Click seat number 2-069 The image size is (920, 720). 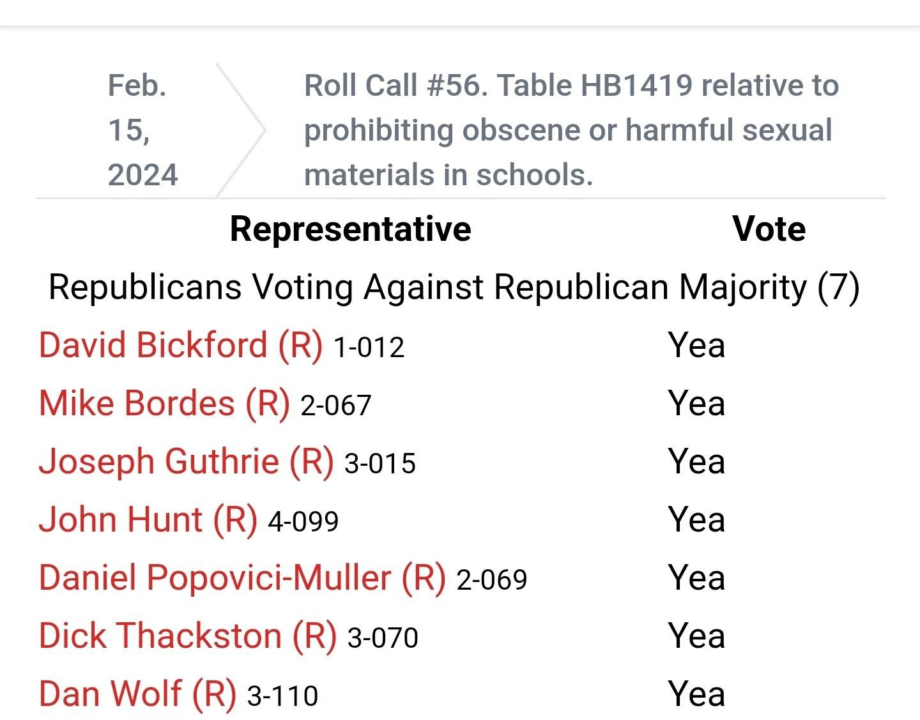click(491, 580)
